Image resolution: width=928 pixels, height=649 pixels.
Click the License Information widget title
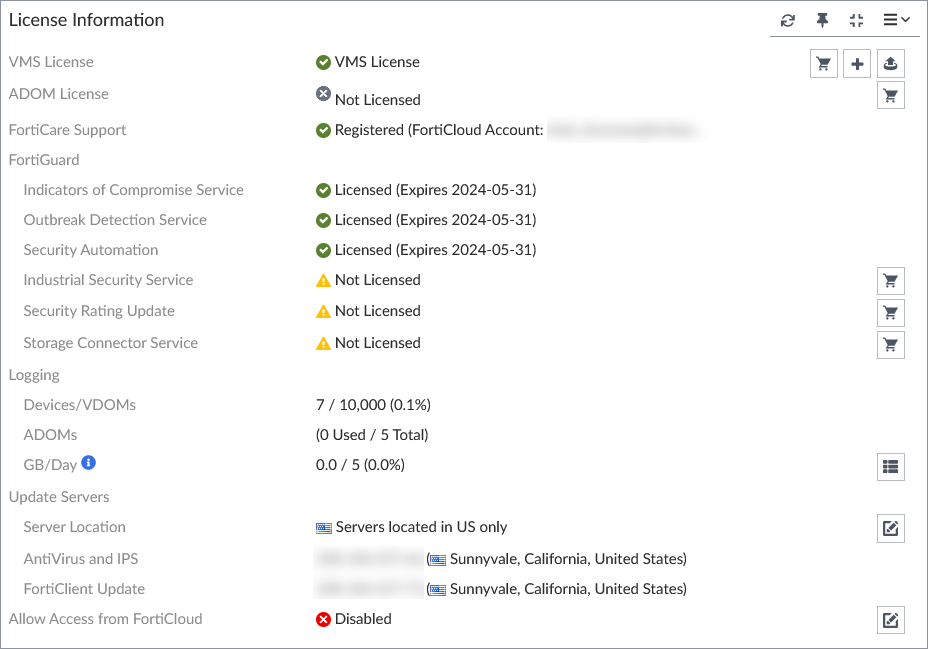87,20
